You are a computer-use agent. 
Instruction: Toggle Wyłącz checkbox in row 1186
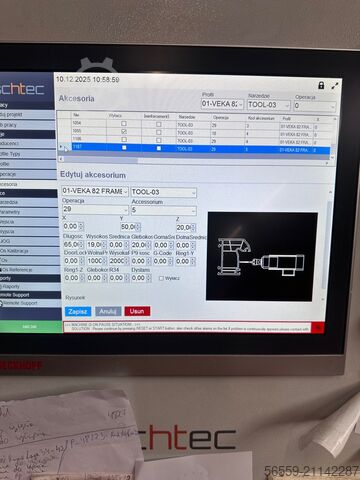pos(124,139)
